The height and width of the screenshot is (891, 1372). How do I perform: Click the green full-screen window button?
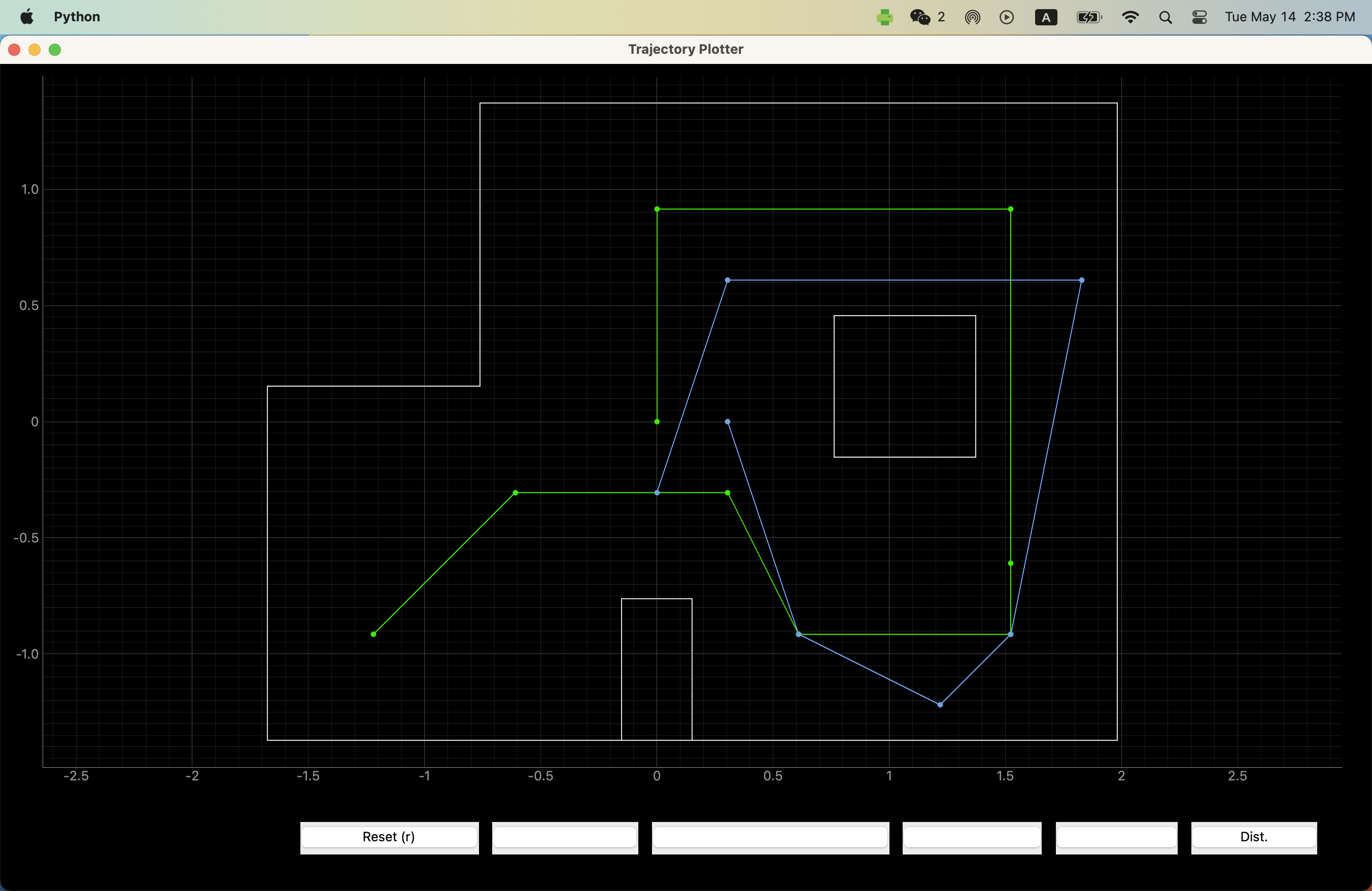[55, 50]
